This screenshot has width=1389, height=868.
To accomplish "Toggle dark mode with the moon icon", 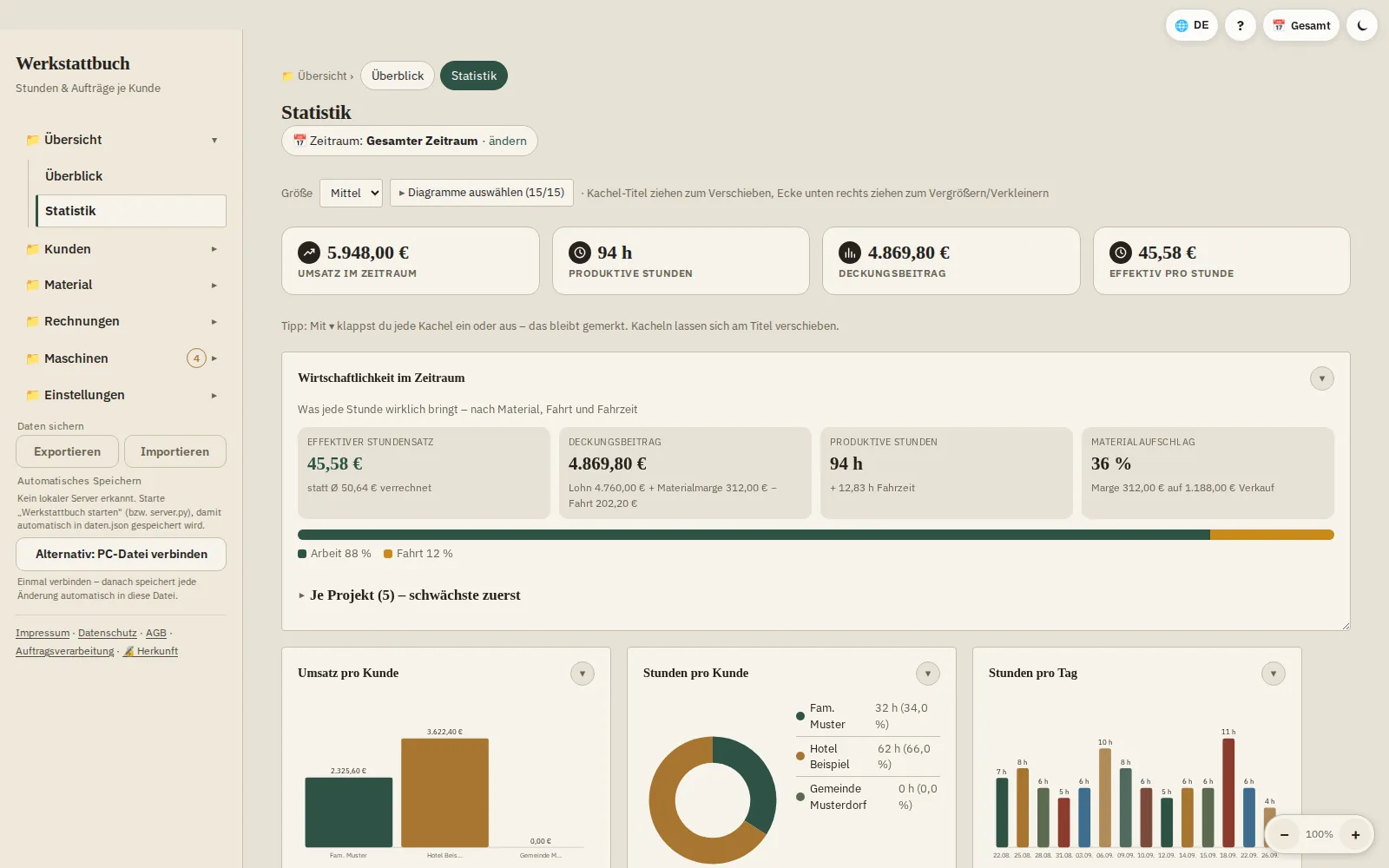I will 1362,25.
